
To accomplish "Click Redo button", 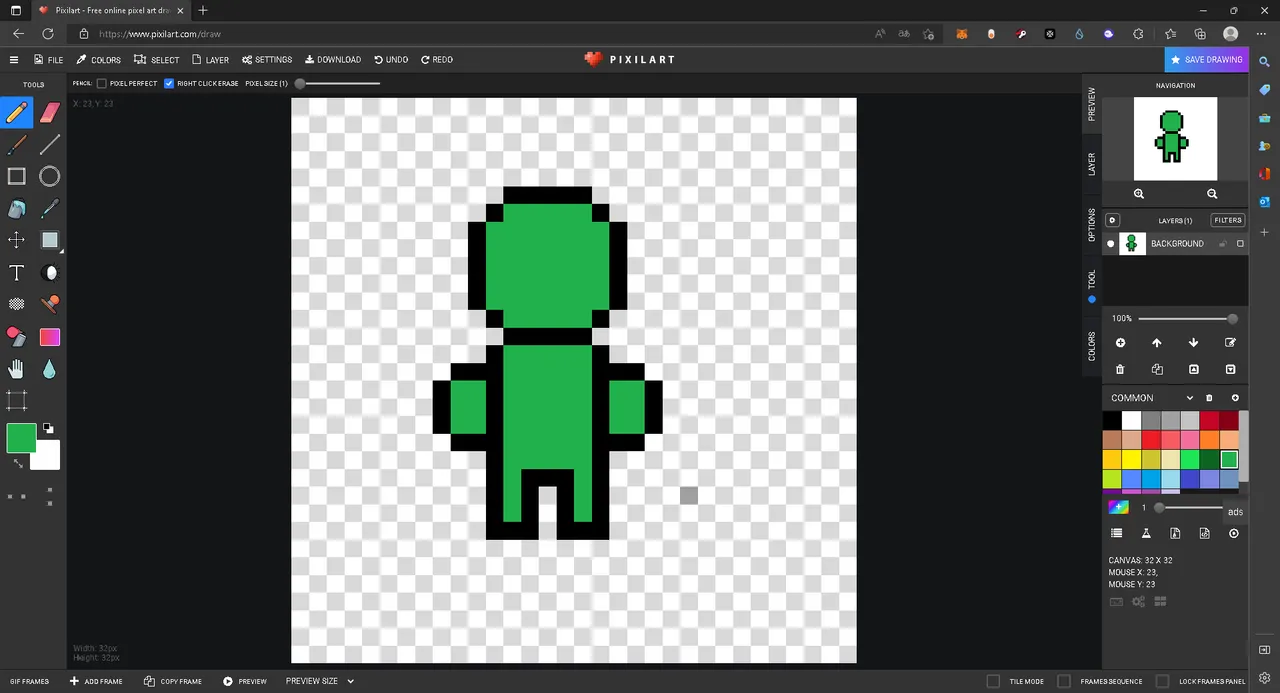I will click(x=437, y=60).
